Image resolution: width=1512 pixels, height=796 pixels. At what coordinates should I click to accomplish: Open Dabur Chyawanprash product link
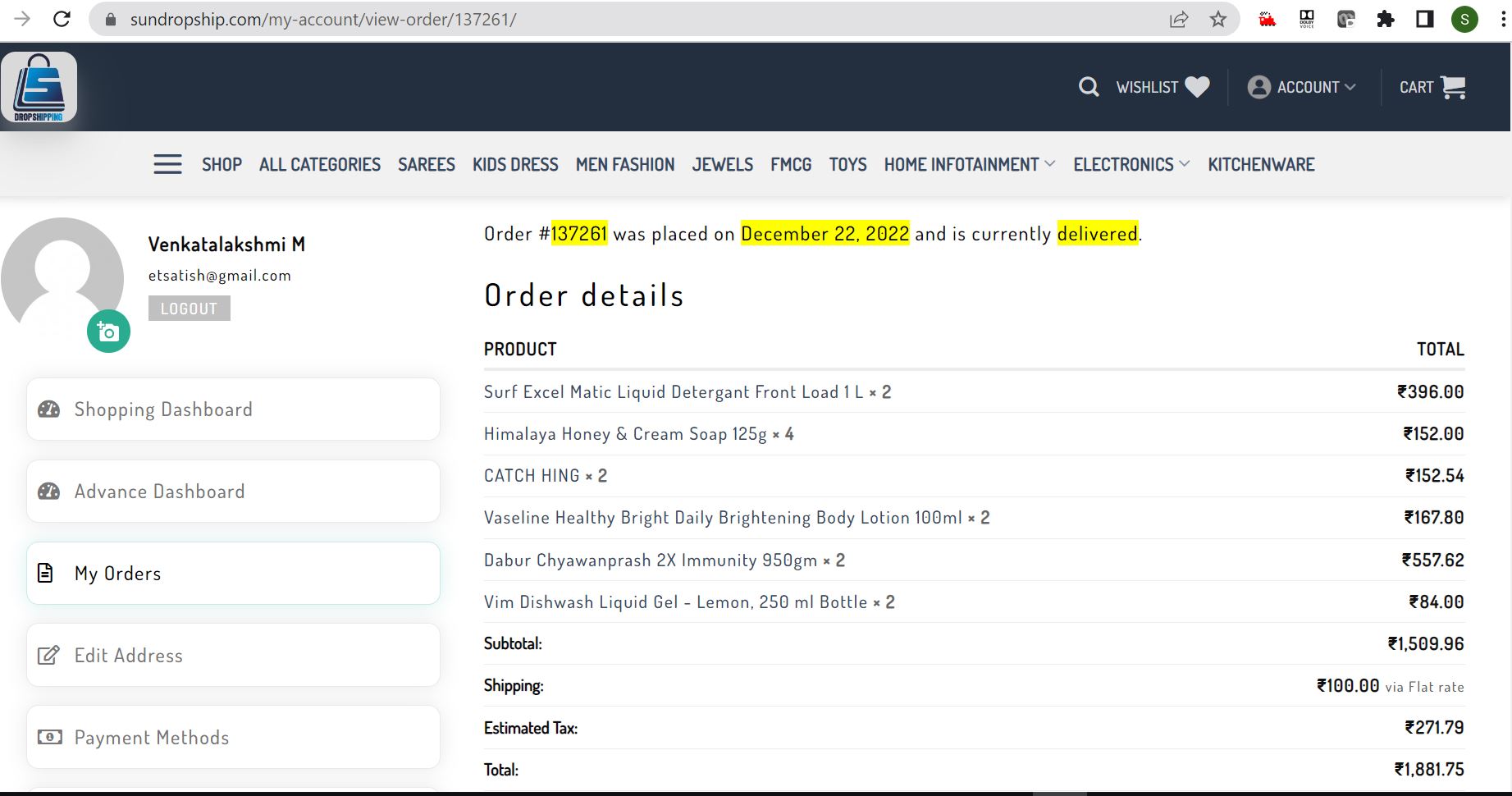click(651, 560)
